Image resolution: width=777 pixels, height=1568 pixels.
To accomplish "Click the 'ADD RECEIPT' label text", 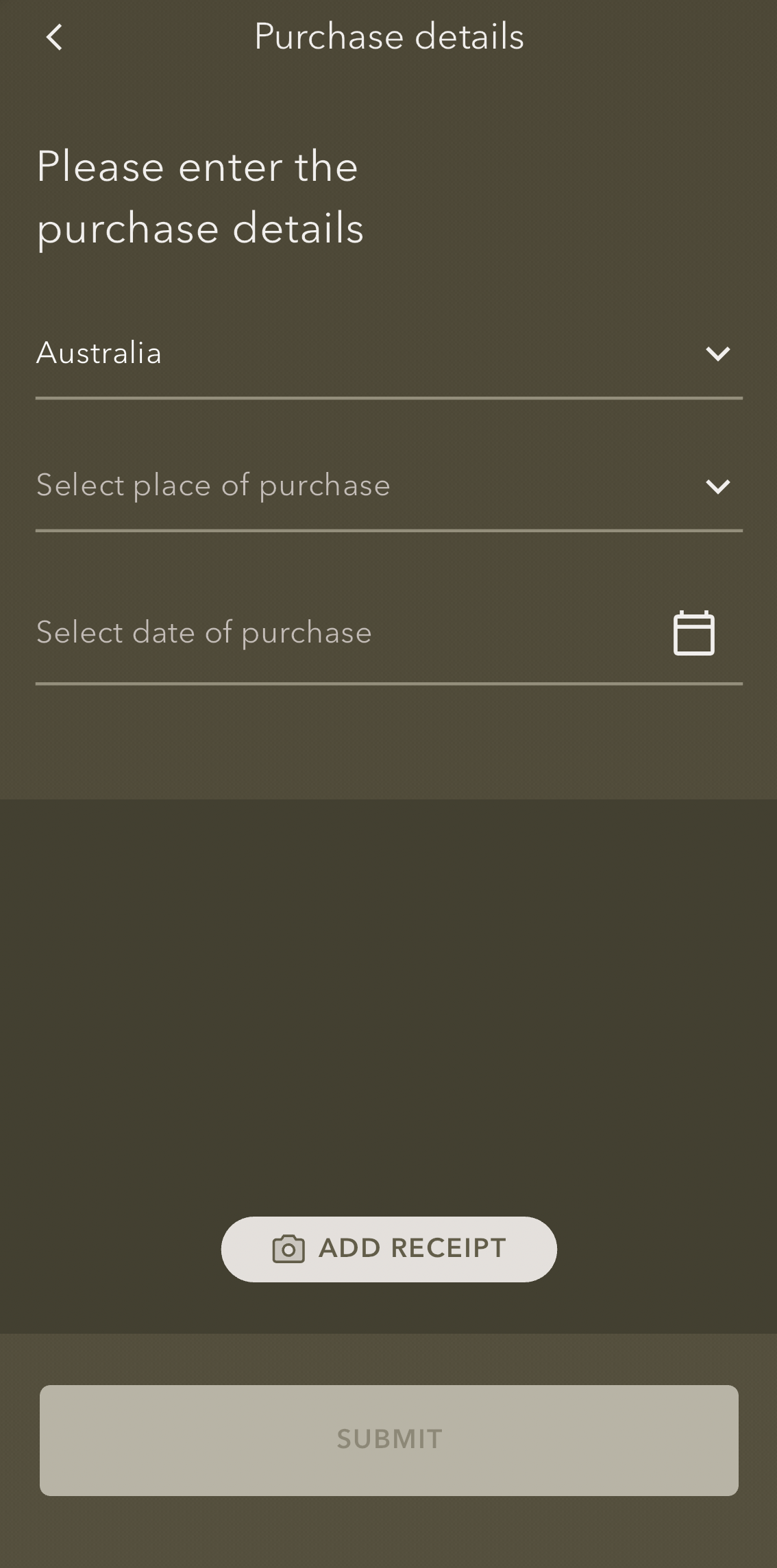I will coord(412,1249).
